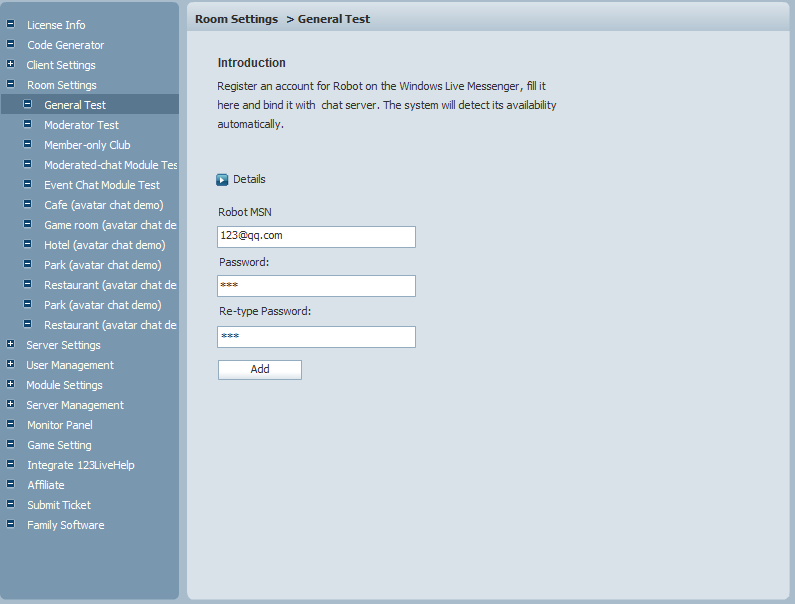The image size is (795, 604).
Task: Expand the Server Settings plus icon
Action: pyautogui.click(x=10, y=344)
